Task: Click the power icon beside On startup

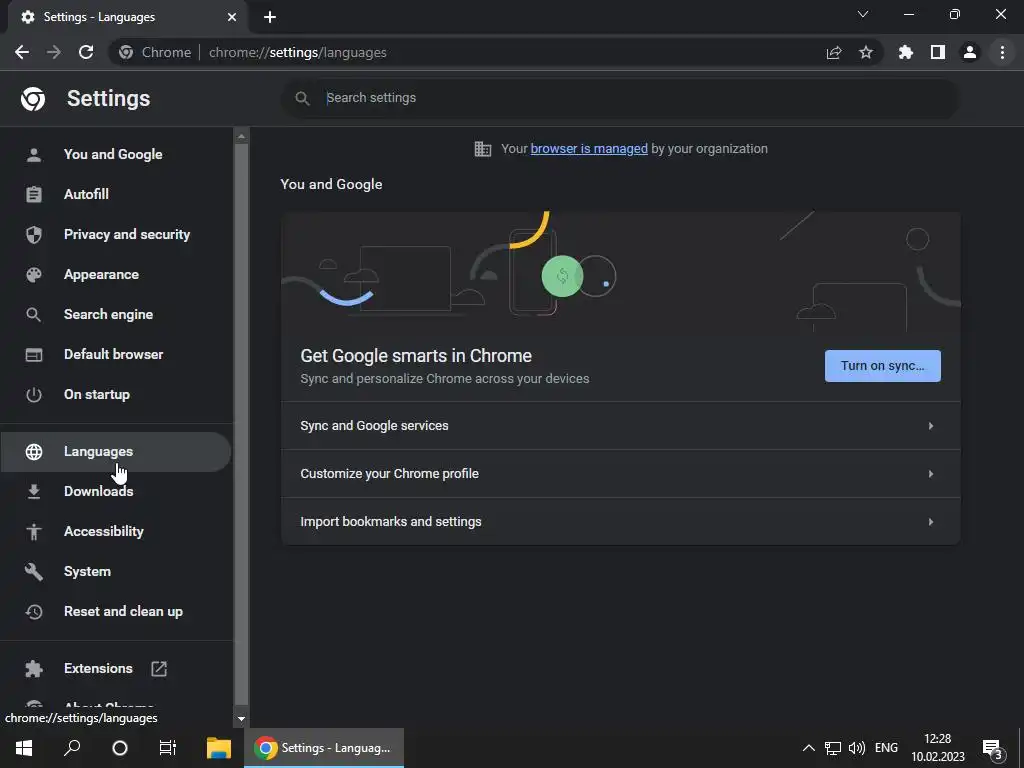Action: (33, 394)
